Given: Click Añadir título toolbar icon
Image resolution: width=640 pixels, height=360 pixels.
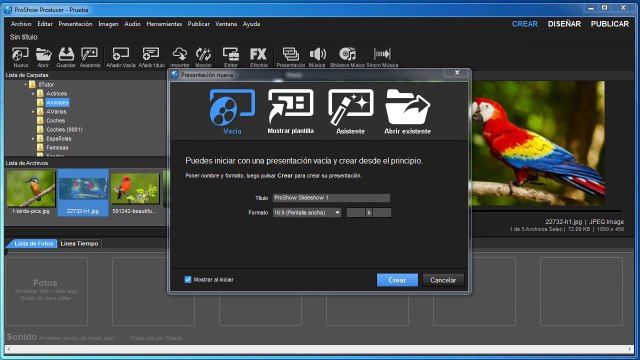Looking at the screenshot, I should [151, 57].
